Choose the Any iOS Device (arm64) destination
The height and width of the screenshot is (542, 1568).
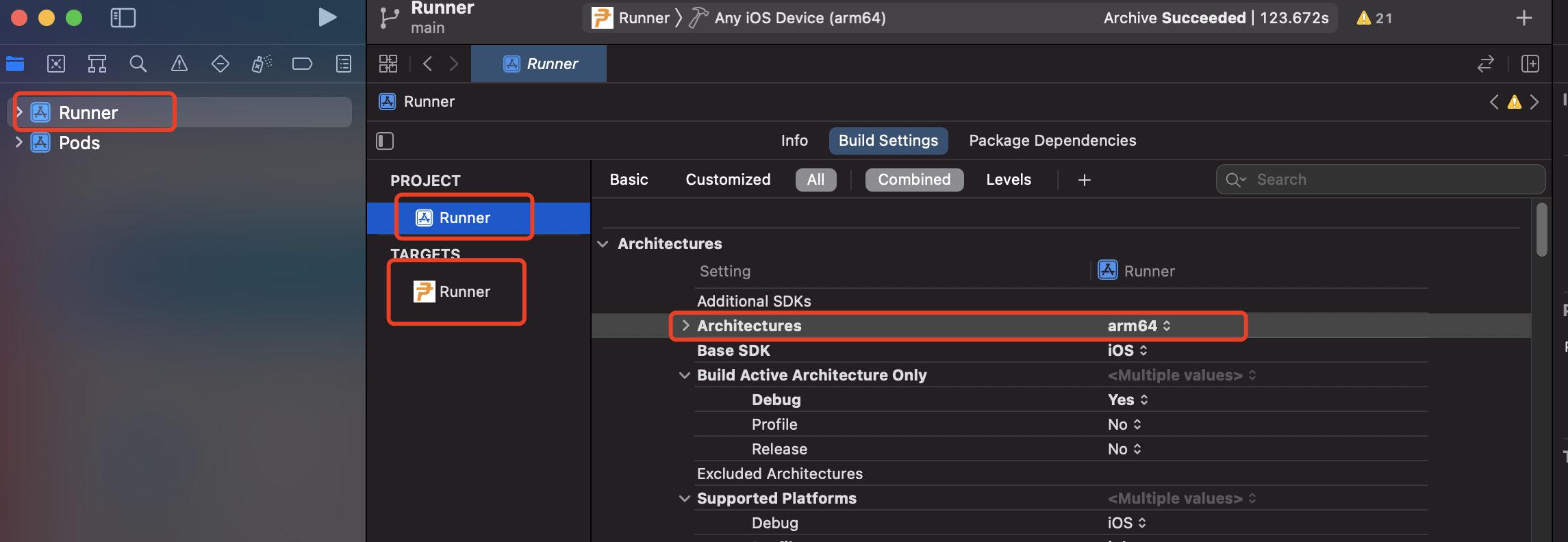[x=800, y=18]
